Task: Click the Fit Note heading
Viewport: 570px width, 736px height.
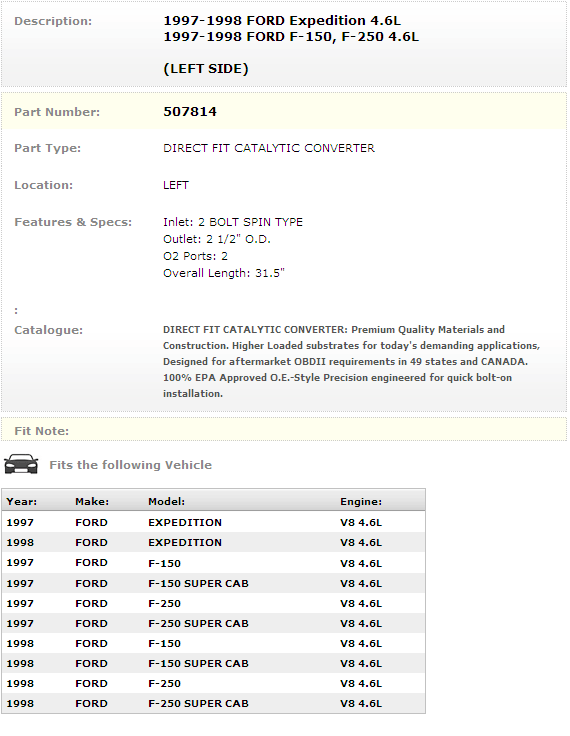Action: point(41,431)
